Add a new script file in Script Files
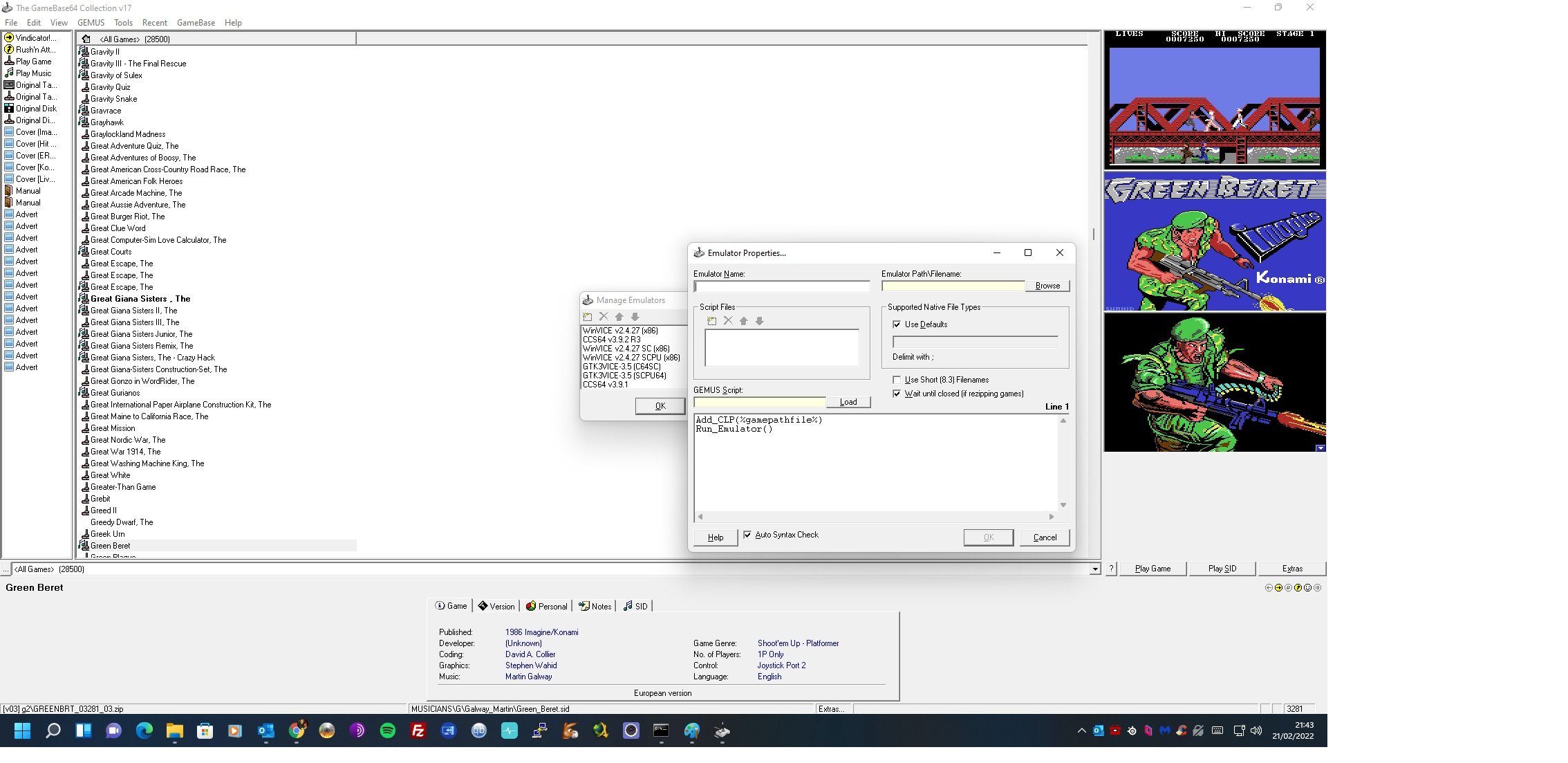This screenshot has width=1568, height=763. (x=712, y=321)
